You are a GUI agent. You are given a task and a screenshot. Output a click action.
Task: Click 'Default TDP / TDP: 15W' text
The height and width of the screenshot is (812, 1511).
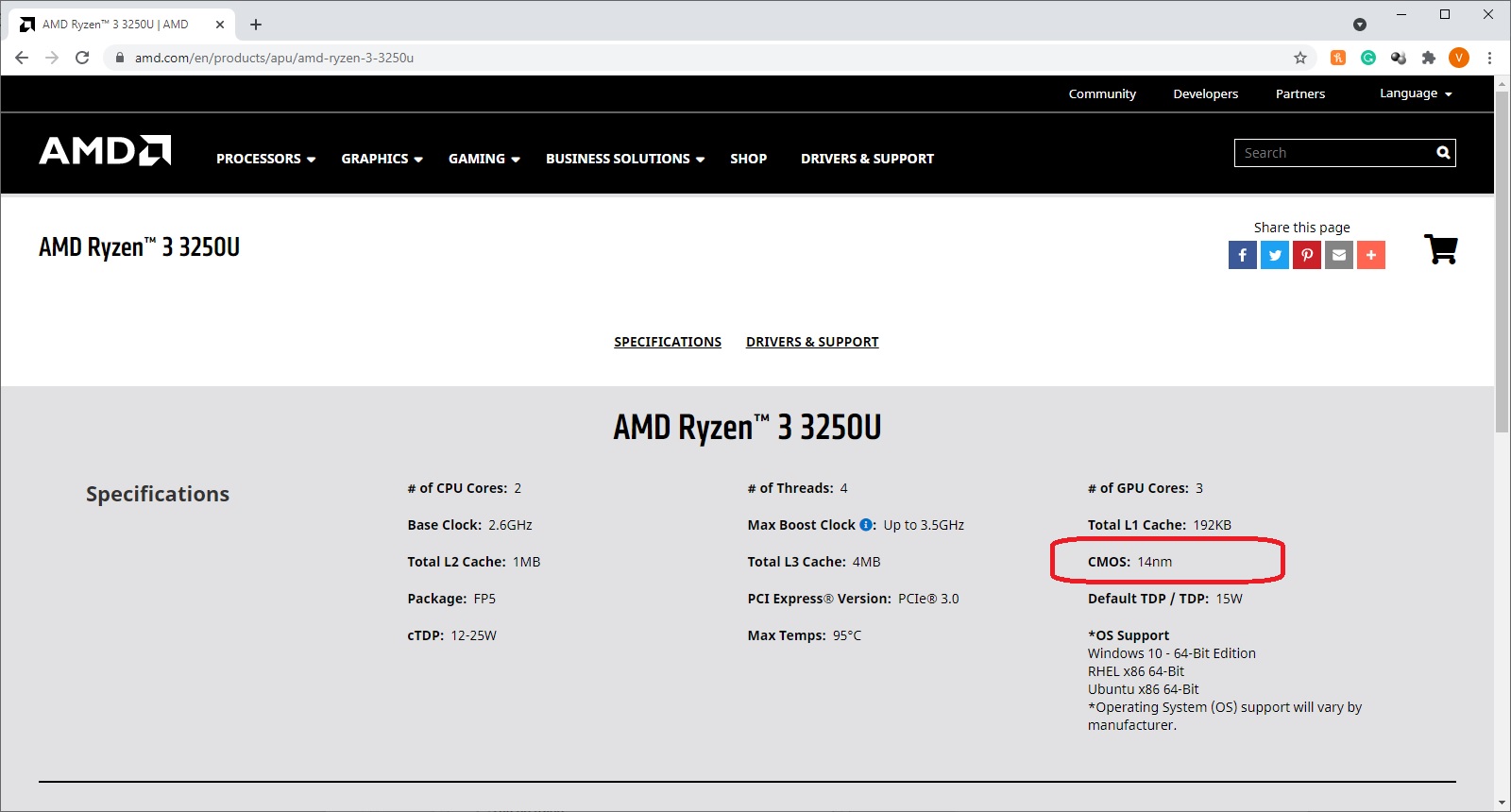pyautogui.click(x=1165, y=599)
